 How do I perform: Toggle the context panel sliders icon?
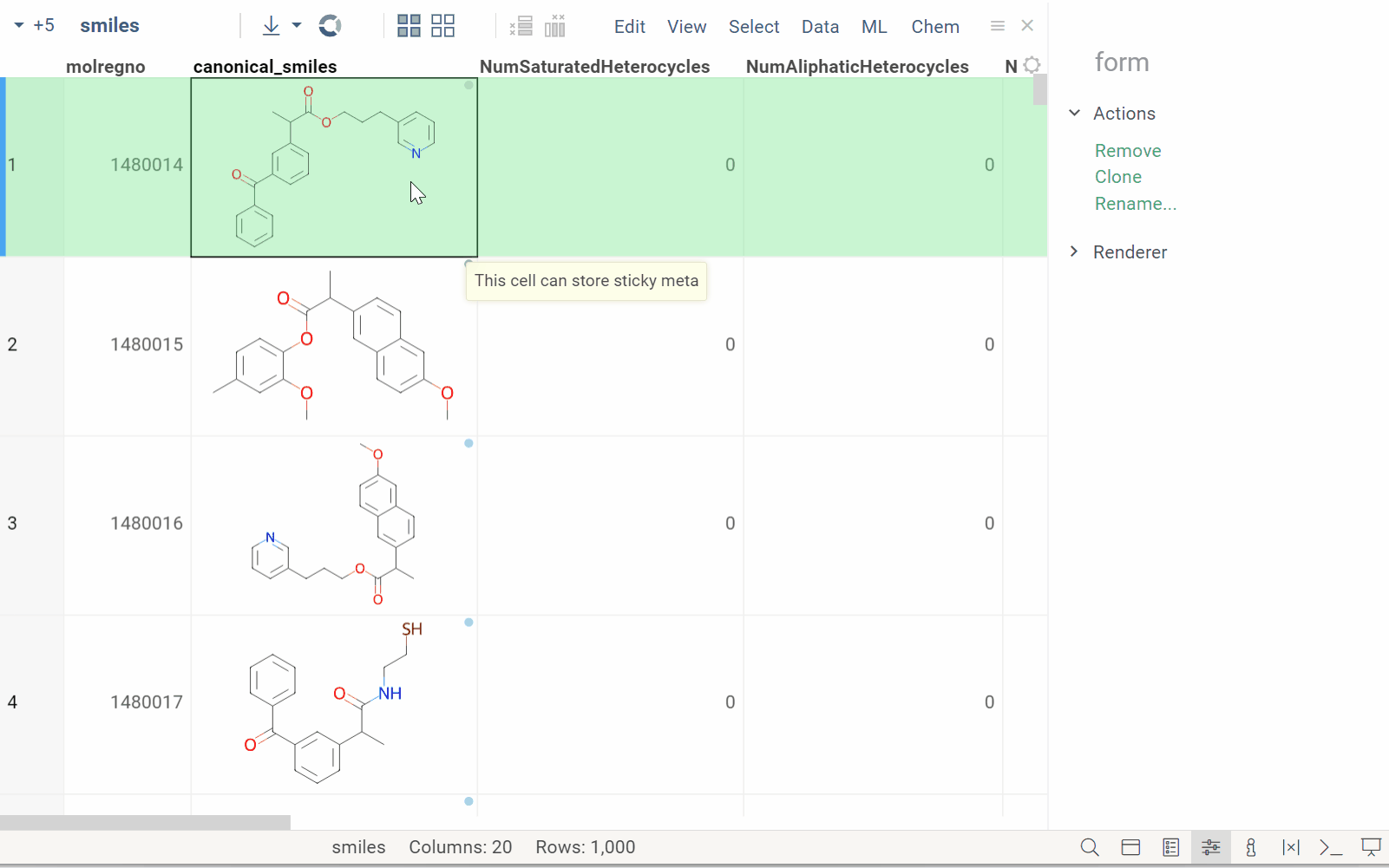pyautogui.click(x=1210, y=847)
